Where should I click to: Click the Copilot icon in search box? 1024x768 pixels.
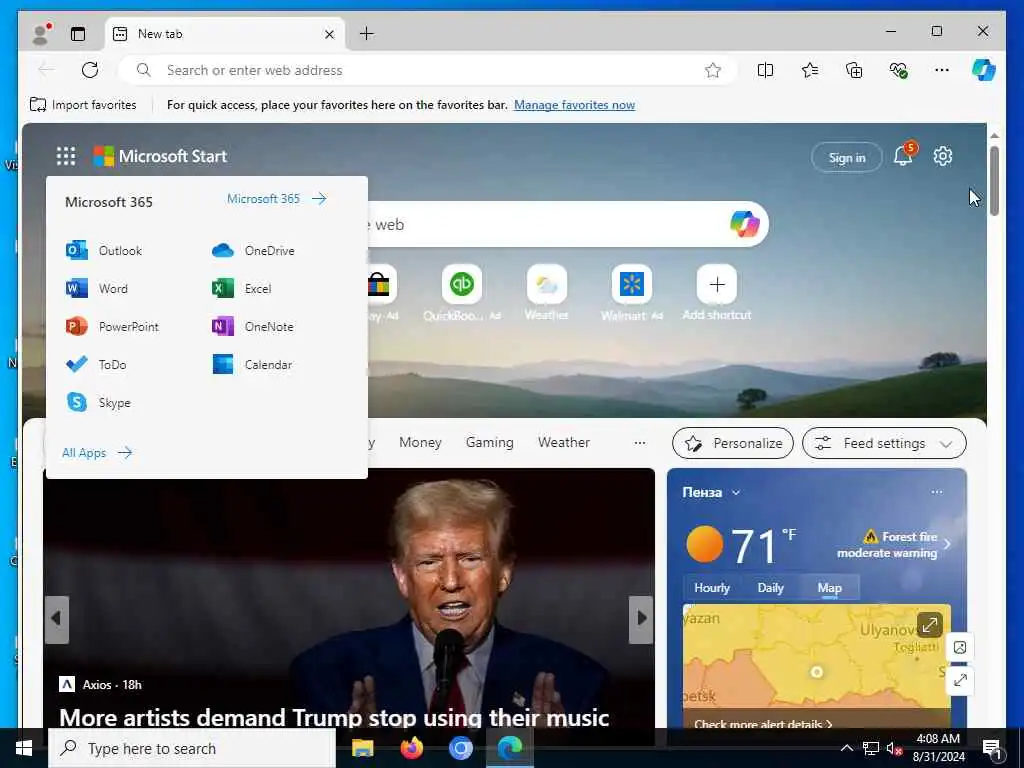tap(744, 224)
